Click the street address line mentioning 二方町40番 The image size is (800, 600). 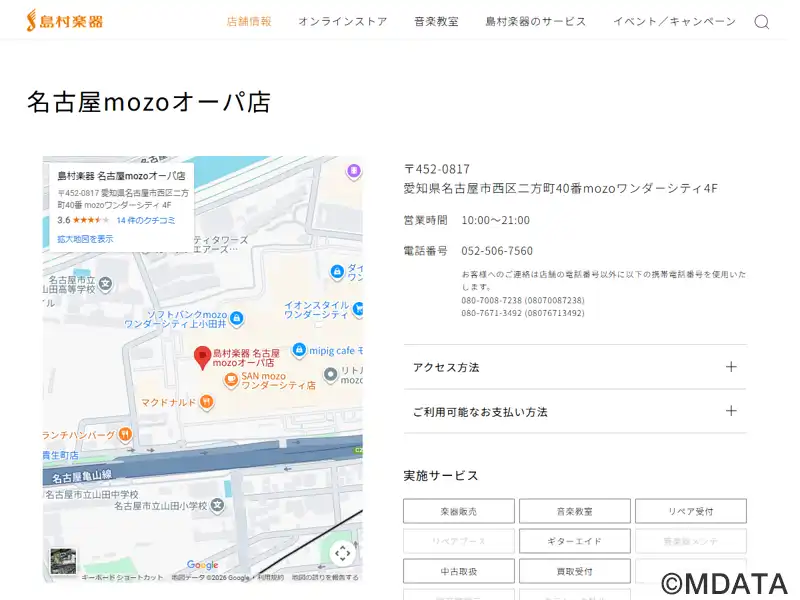pyautogui.click(x=560, y=189)
